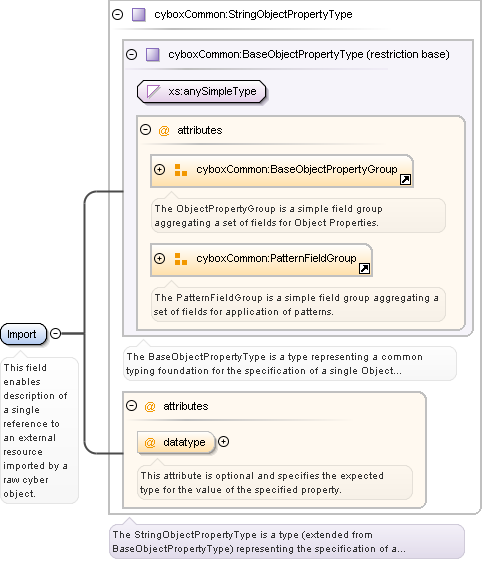Collapse the BaseObjectPropertyType restriction base
The image size is (483, 562).
[x=131, y=54]
